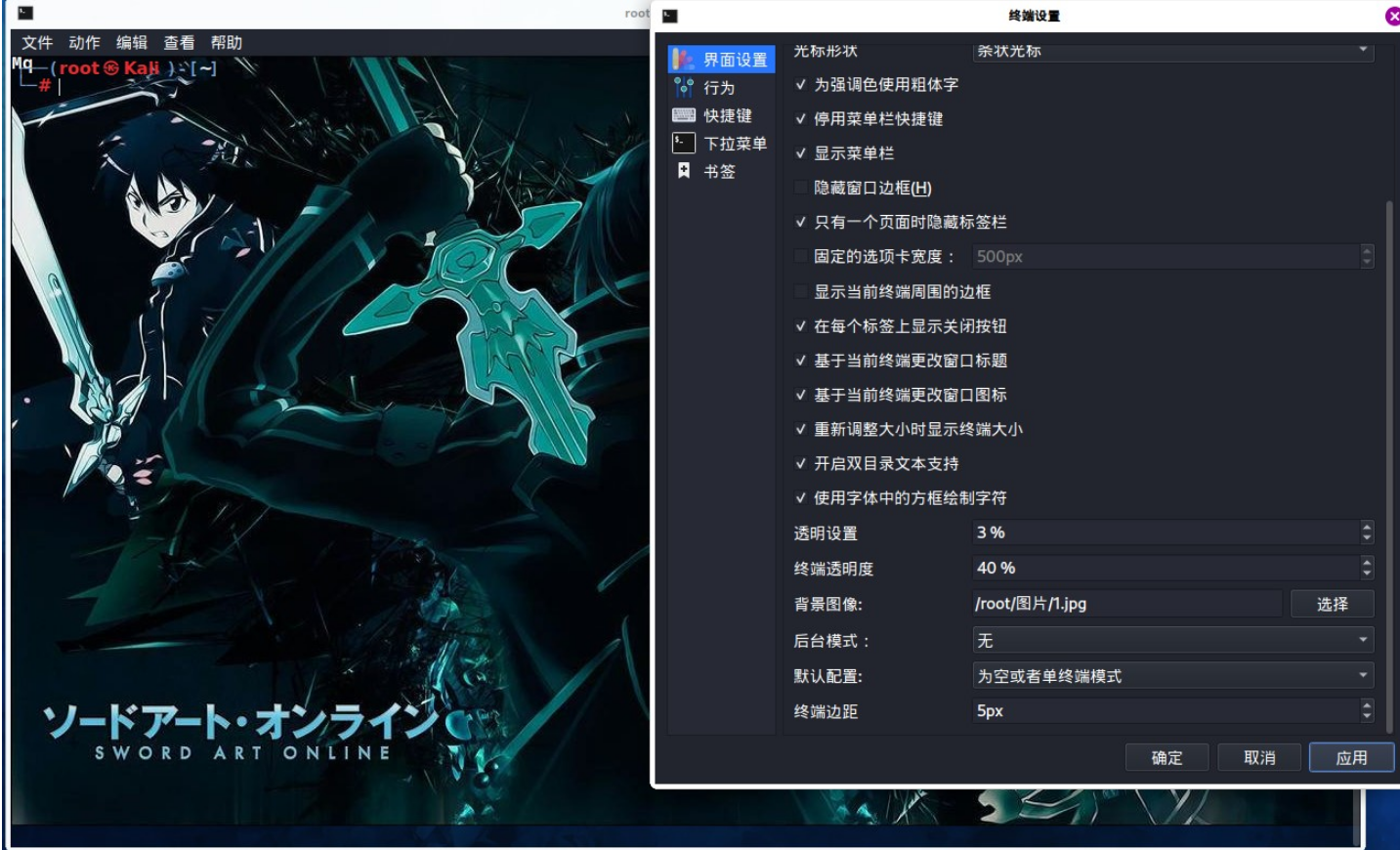Screen dimensions: 1400x850
Task: Toggle 显示菜单栏 checkbox
Action: coord(801,153)
